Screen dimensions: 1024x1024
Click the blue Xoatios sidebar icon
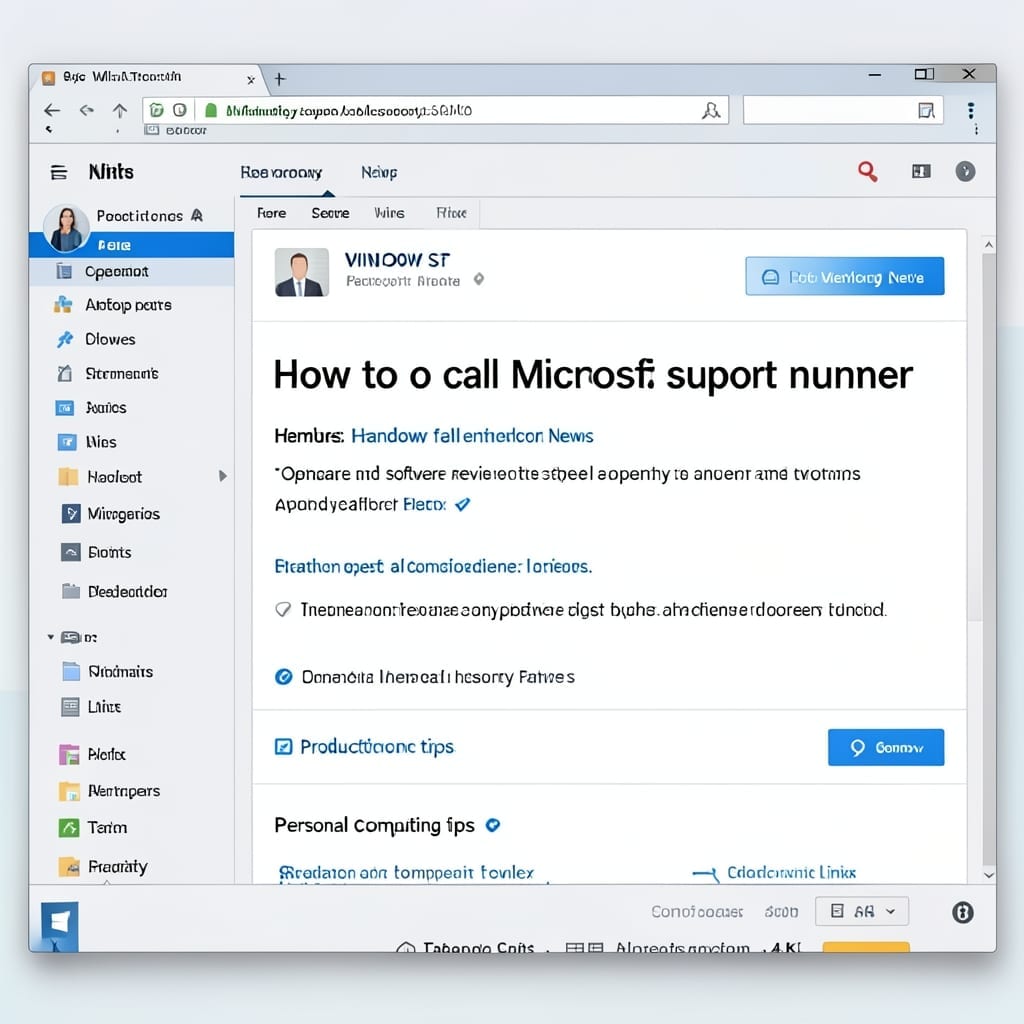(x=65, y=408)
